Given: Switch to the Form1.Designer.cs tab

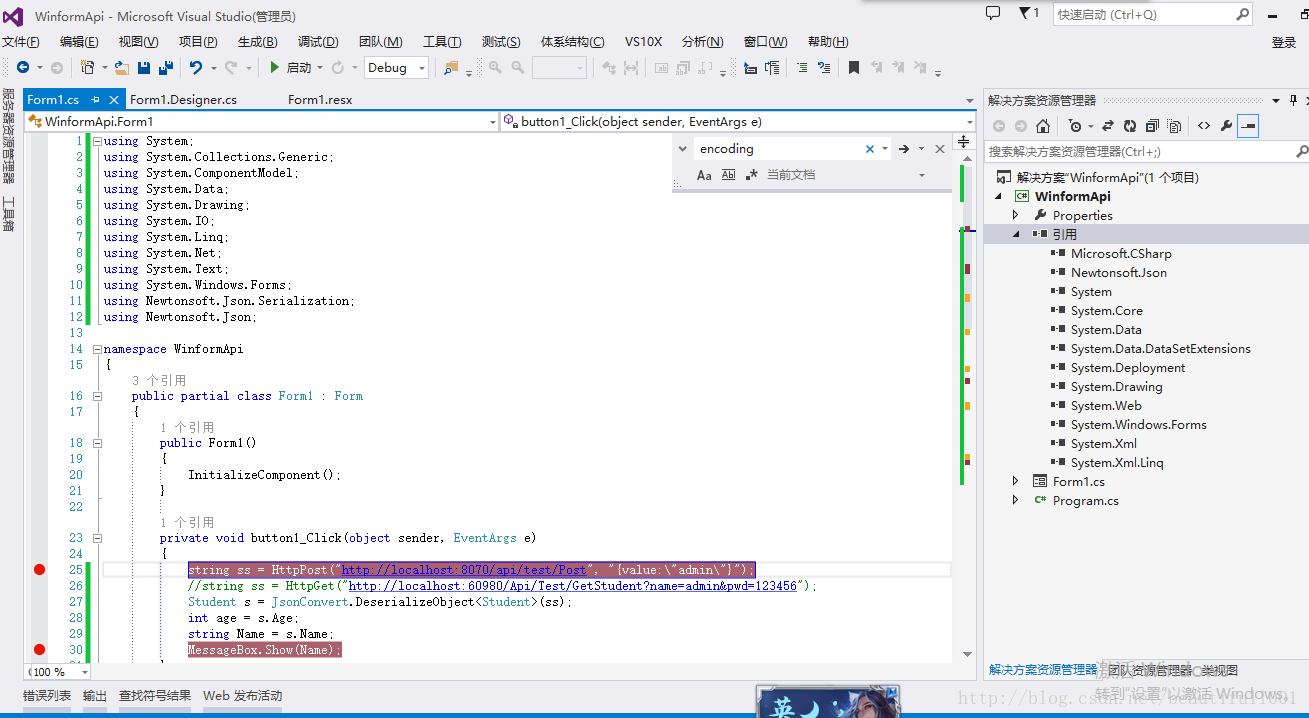Looking at the screenshot, I should (183, 100).
